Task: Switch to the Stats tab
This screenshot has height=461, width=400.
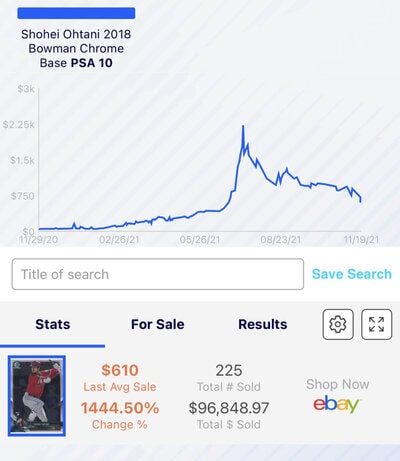Action: pos(53,324)
